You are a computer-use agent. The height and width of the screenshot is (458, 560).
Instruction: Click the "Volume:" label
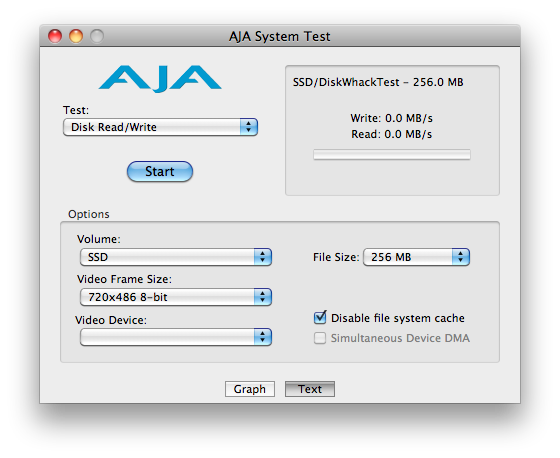click(x=99, y=239)
